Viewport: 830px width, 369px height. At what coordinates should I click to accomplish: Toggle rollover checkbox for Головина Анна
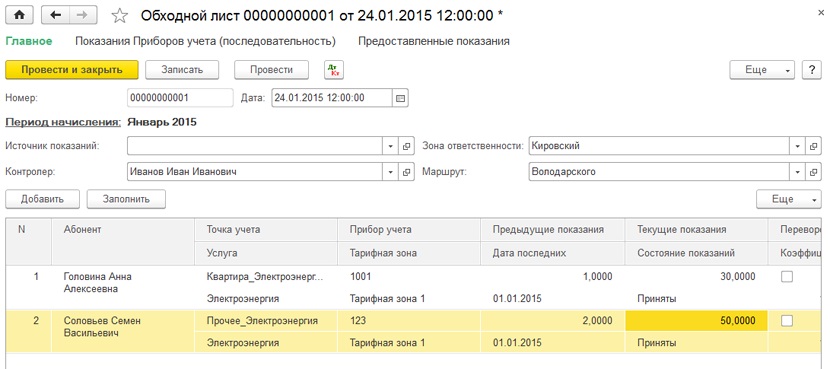[787, 276]
